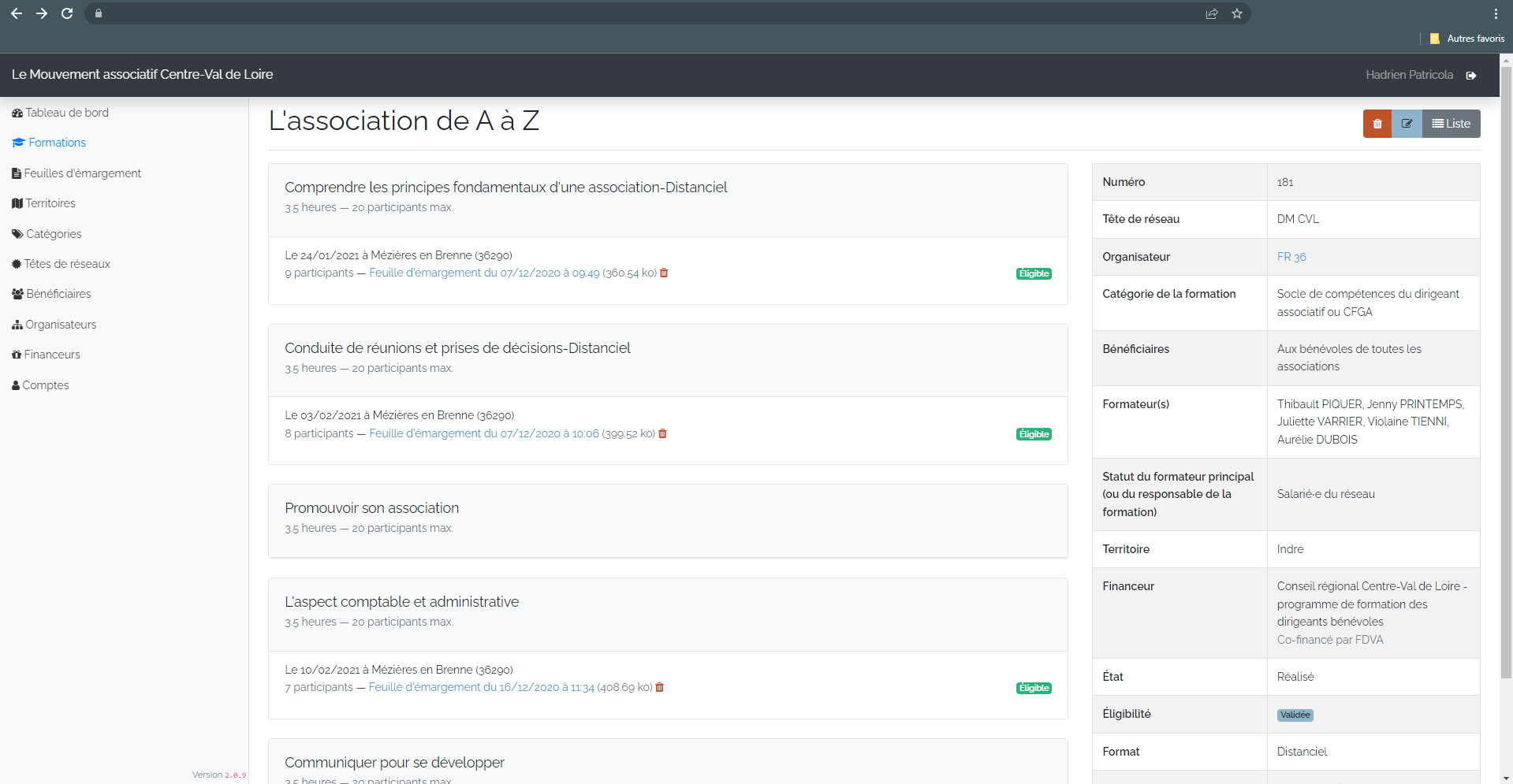Open the Financeurs sidebar icon

coord(17,355)
